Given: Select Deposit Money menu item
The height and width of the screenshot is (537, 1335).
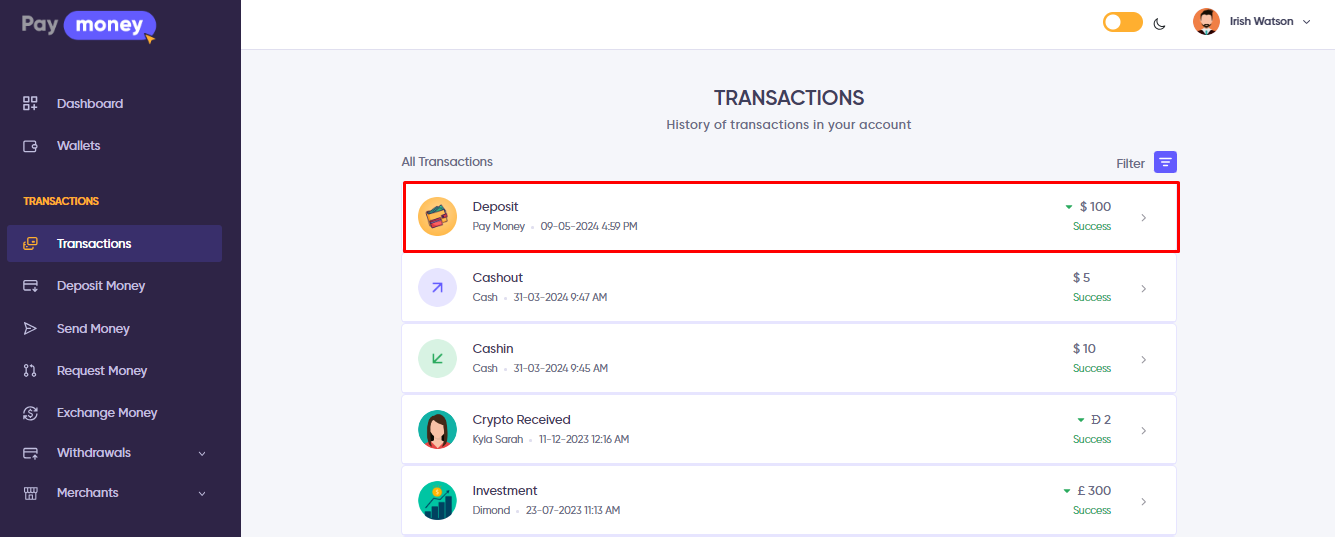Looking at the screenshot, I should click(x=100, y=286).
